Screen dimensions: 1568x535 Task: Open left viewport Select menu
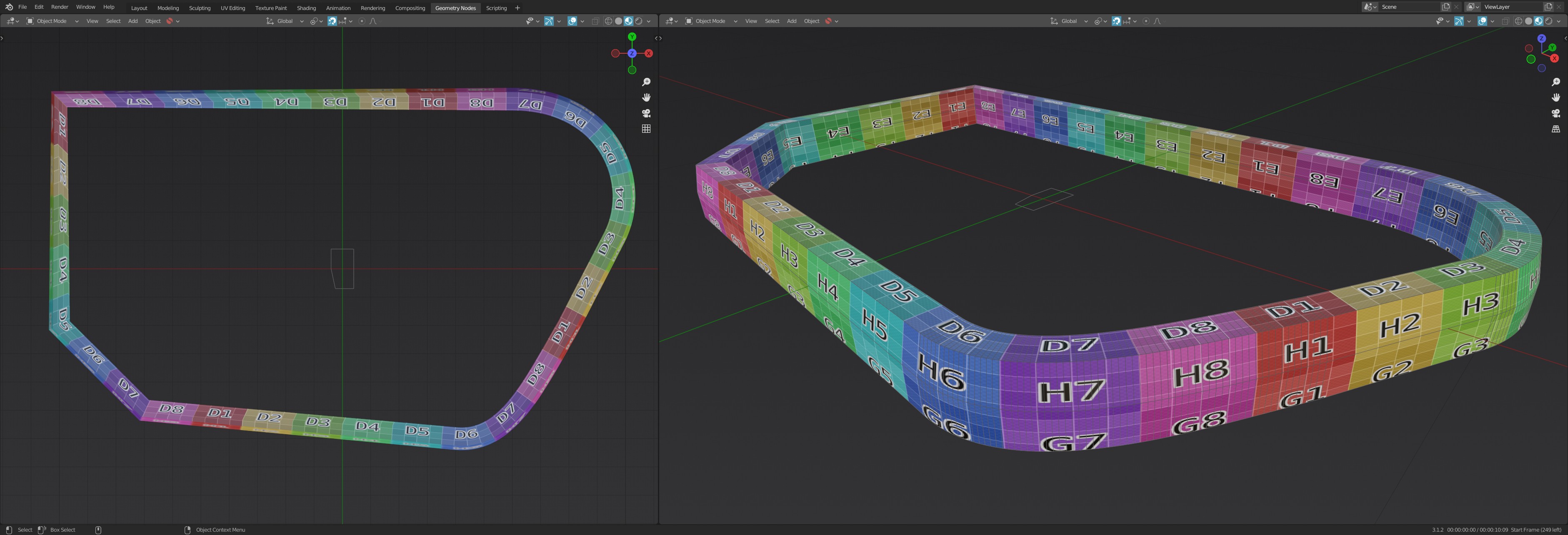coord(113,21)
